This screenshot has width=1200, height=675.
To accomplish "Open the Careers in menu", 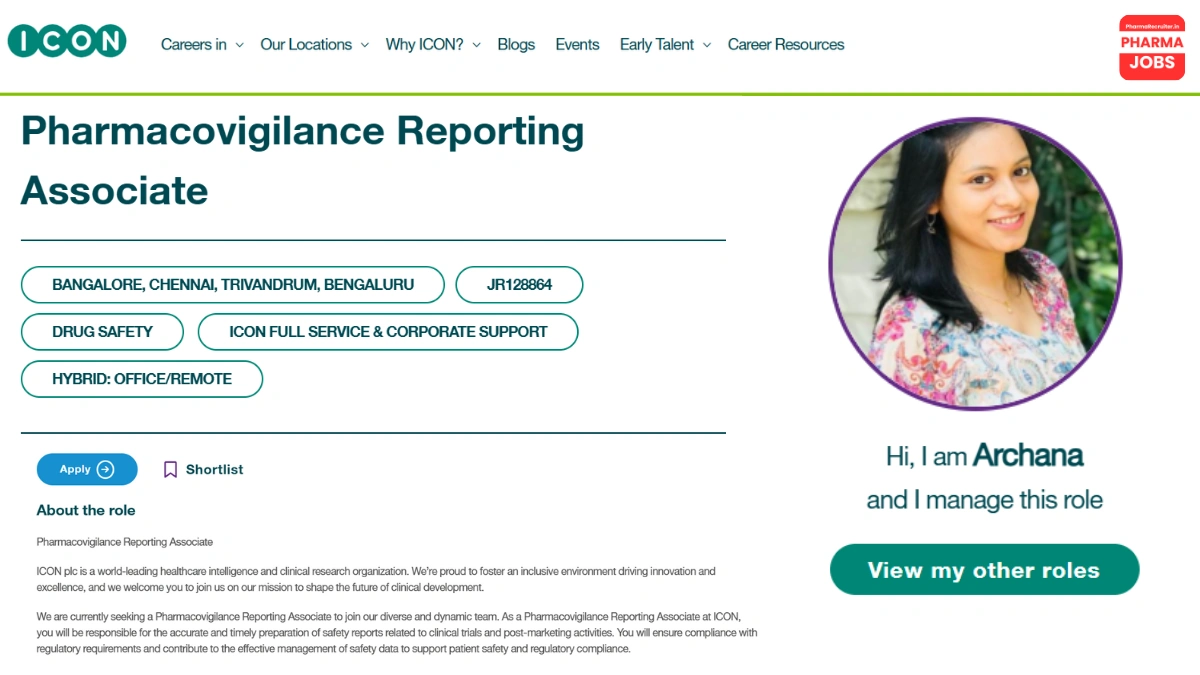I will pyautogui.click(x=194, y=44).
